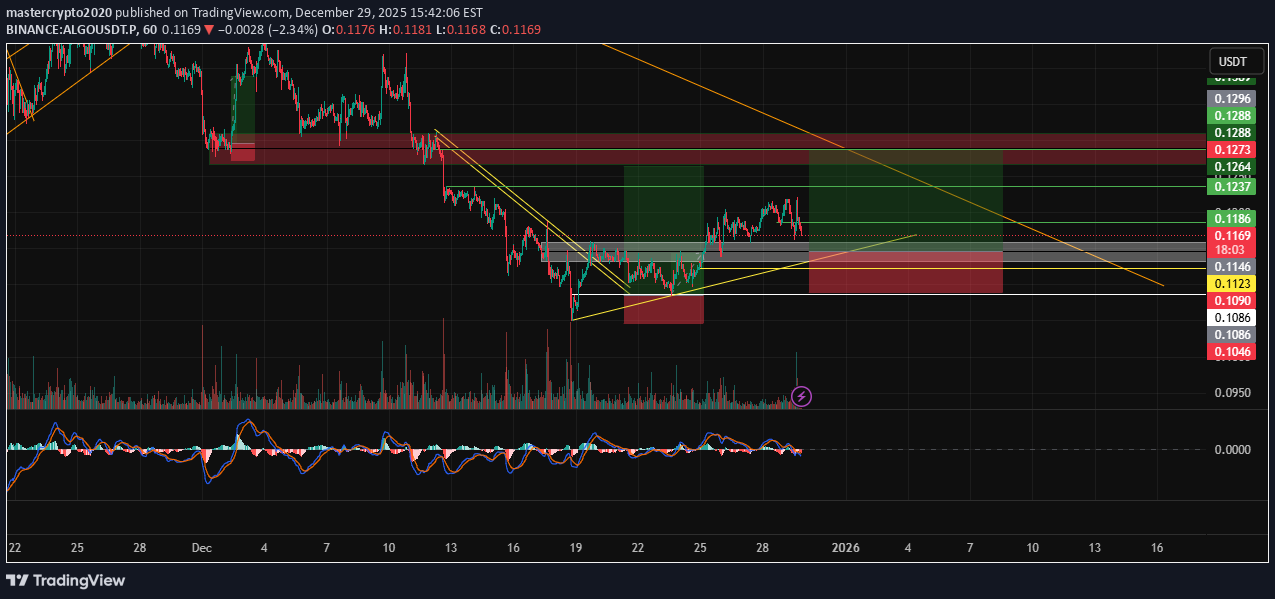Click the 18:03 candle countdown label
This screenshot has height=599, width=1275.
1231,250
